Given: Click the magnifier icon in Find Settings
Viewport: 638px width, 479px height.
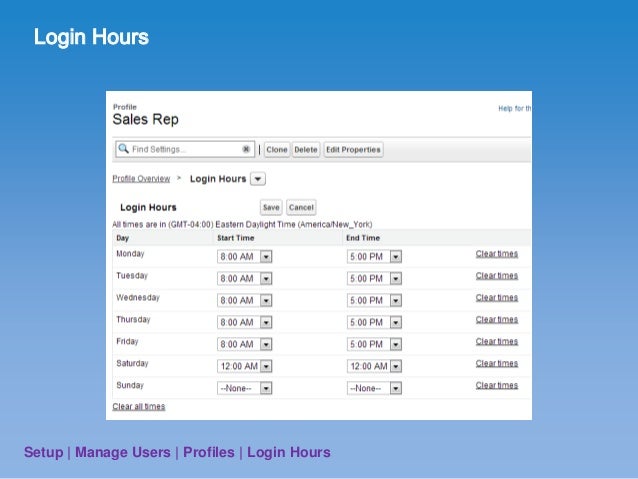Looking at the screenshot, I should (x=123, y=149).
